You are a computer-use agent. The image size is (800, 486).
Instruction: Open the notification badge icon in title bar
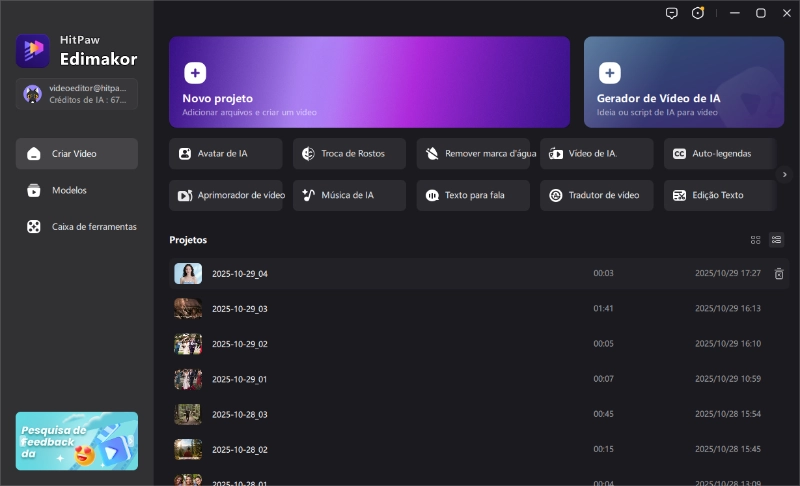698,13
